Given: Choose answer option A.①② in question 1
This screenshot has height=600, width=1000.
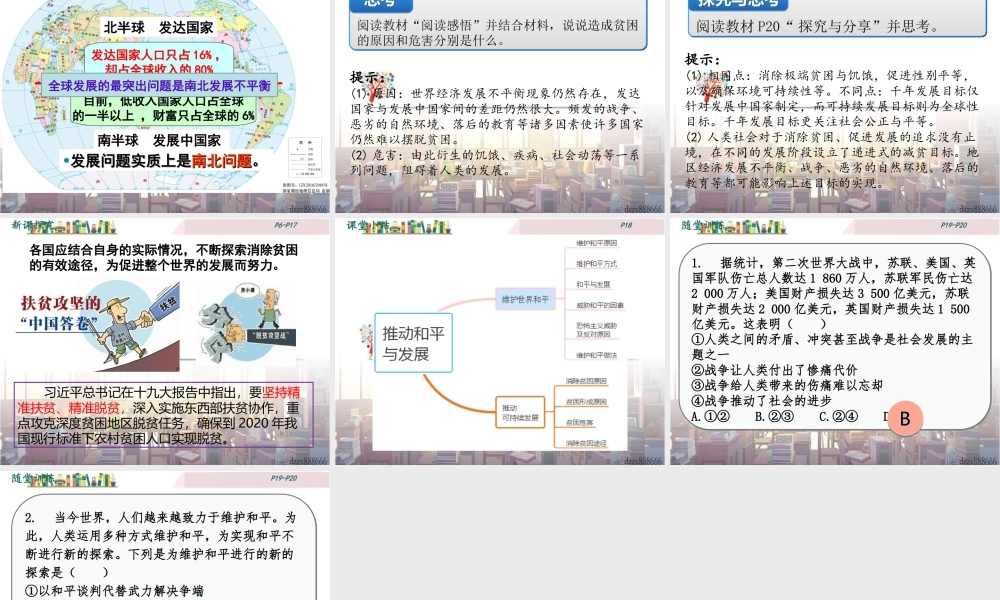Looking at the screenshot, I should 709,416.
